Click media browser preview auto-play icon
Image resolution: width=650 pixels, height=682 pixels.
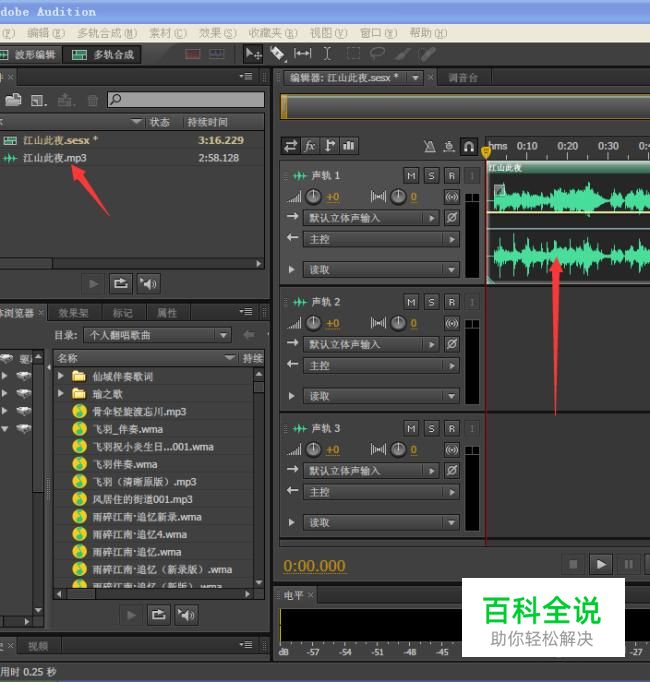coord(186,615)
